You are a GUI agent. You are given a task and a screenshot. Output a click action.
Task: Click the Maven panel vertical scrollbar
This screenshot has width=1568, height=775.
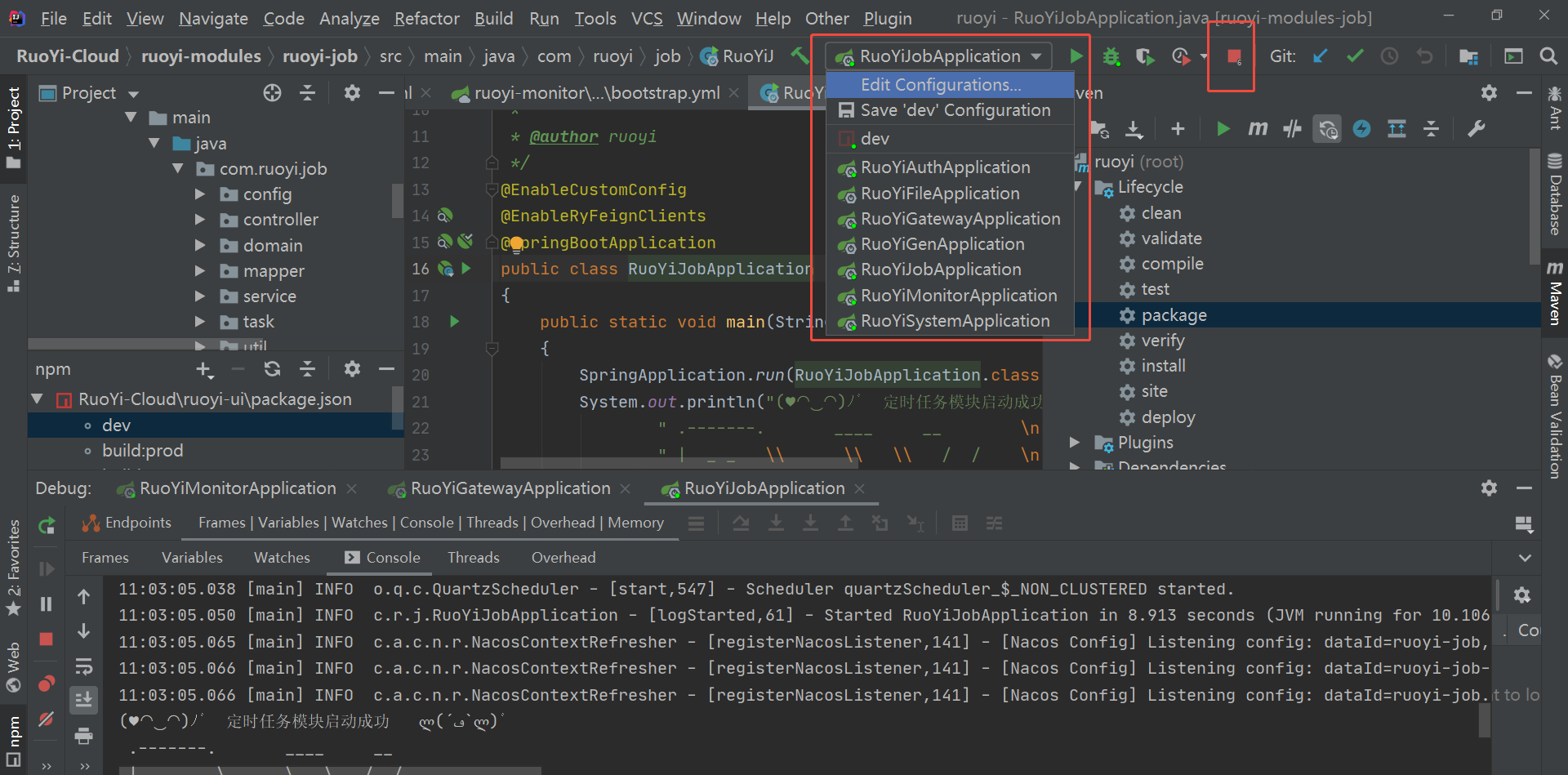tap(1534, 207)
